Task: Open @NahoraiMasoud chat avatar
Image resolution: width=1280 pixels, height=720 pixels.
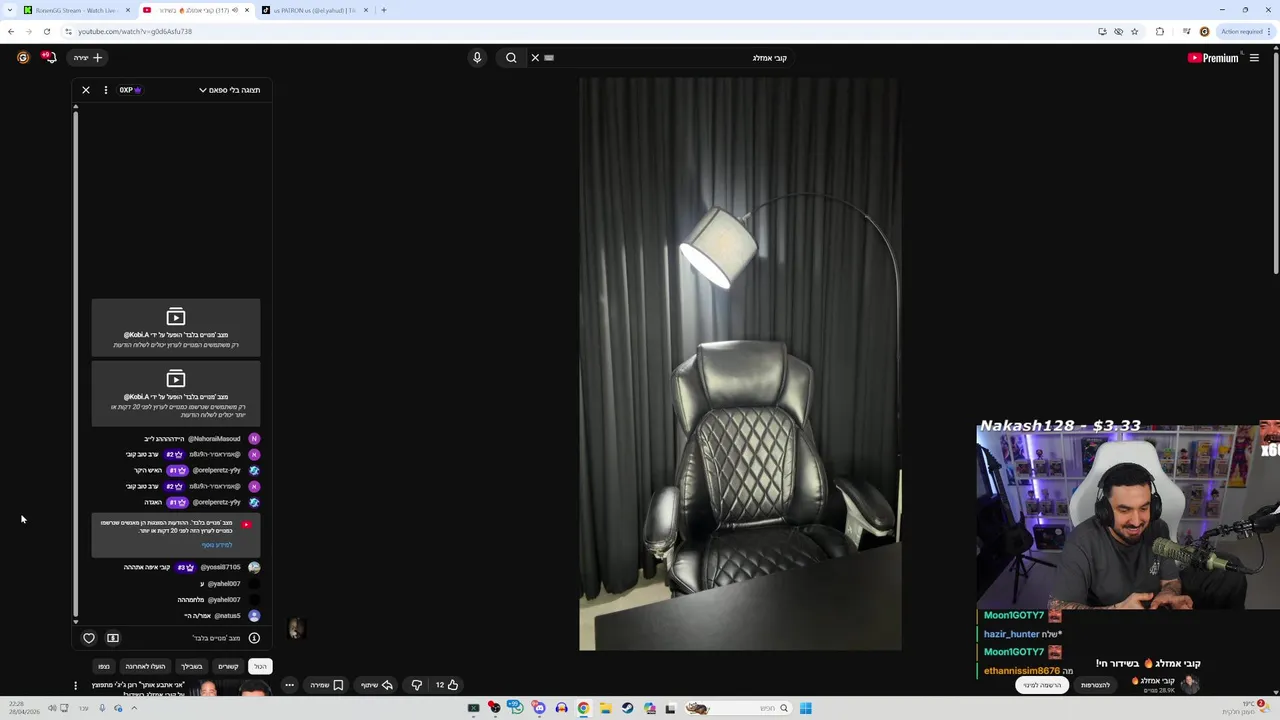Action: [x=254, y=439]
